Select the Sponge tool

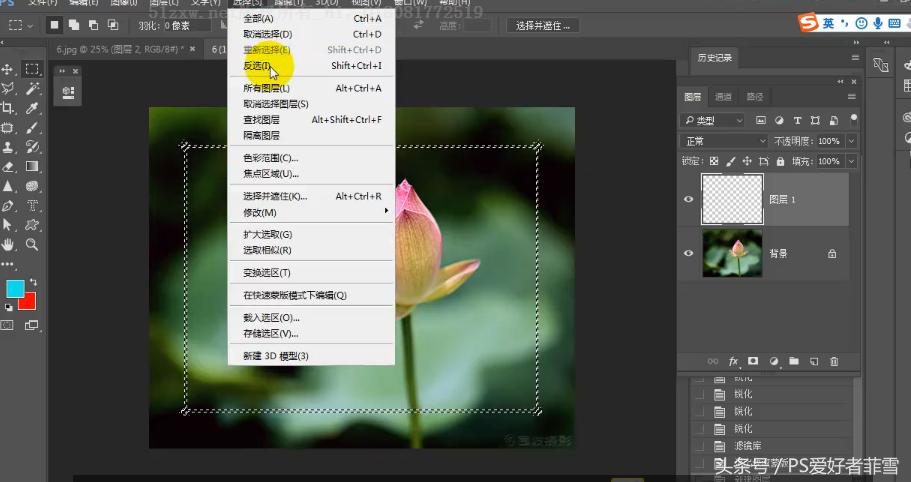32,186
